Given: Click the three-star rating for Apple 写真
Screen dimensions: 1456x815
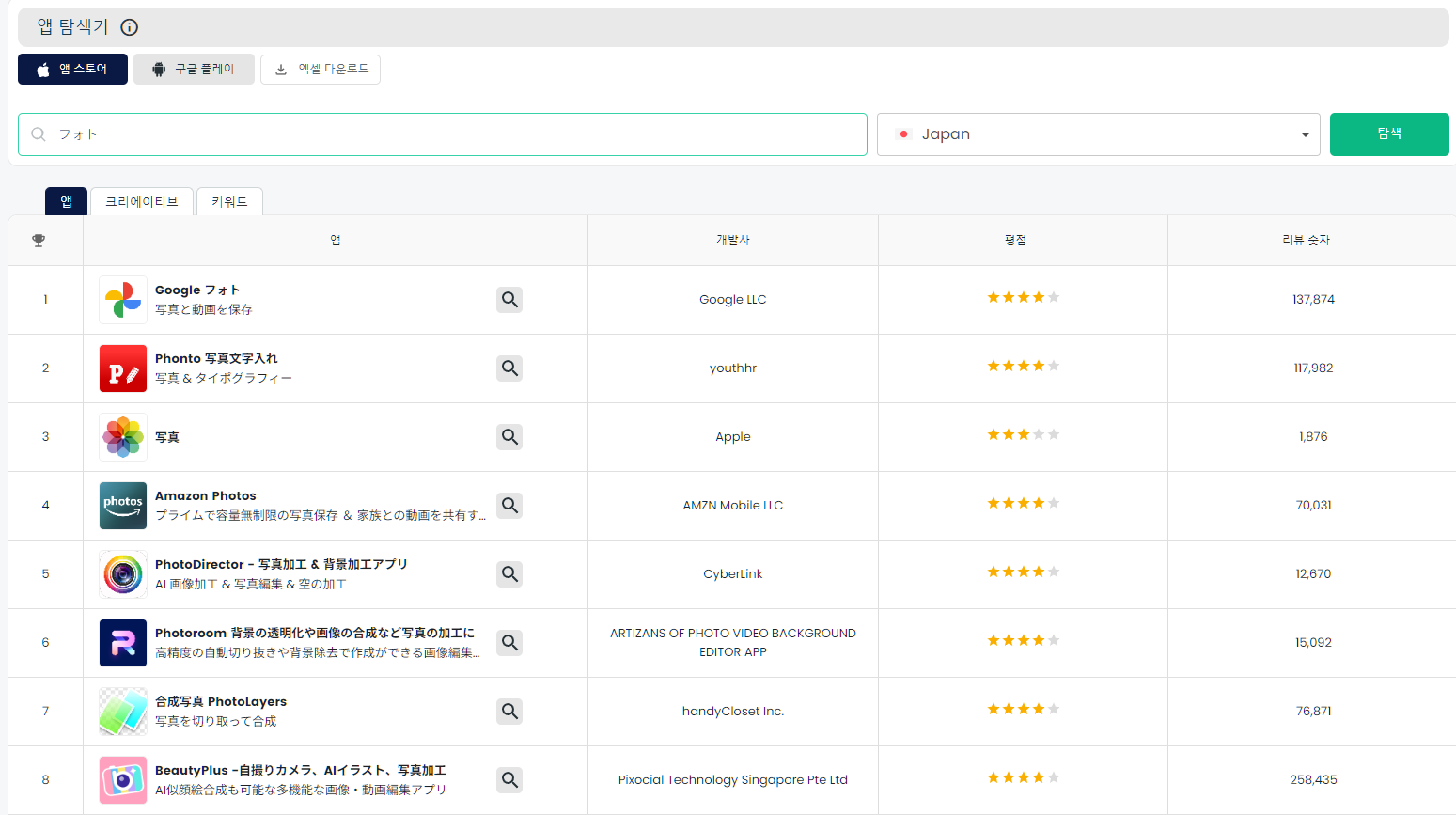Looking at the screenshot, I should coord(1024,434).
